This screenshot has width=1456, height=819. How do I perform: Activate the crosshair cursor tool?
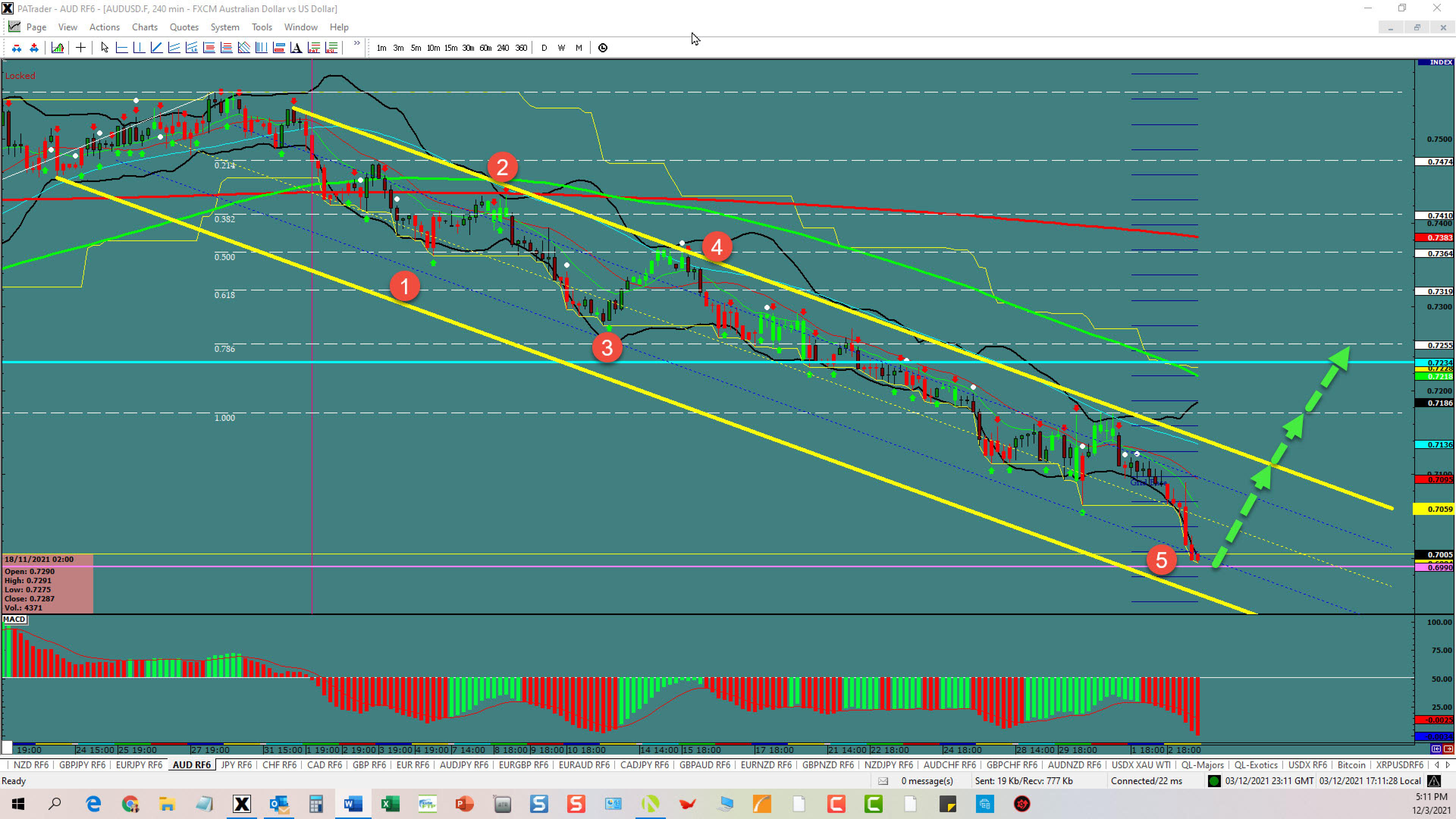(80, 48)
